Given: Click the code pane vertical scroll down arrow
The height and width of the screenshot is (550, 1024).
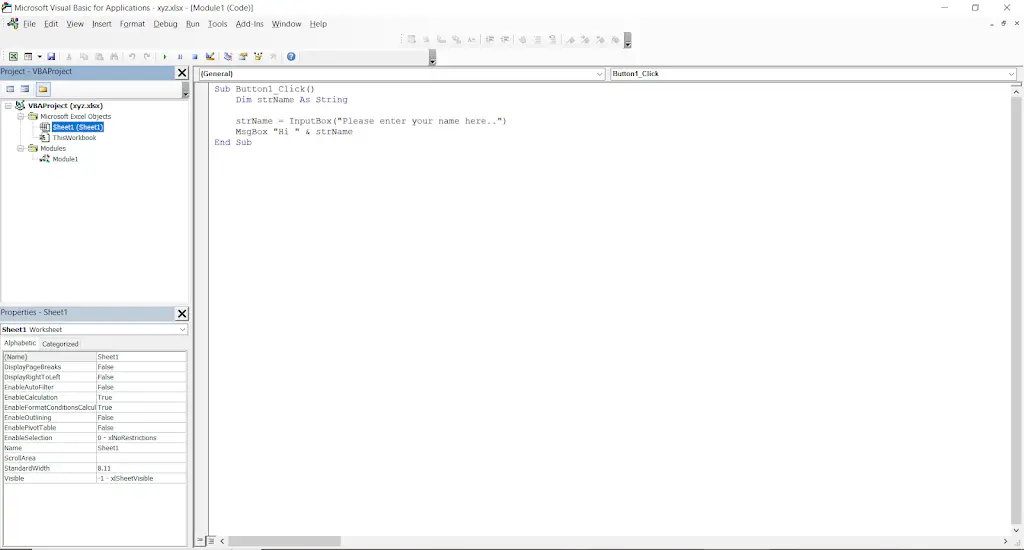Looking at the screenshot, I should 1016,530.
